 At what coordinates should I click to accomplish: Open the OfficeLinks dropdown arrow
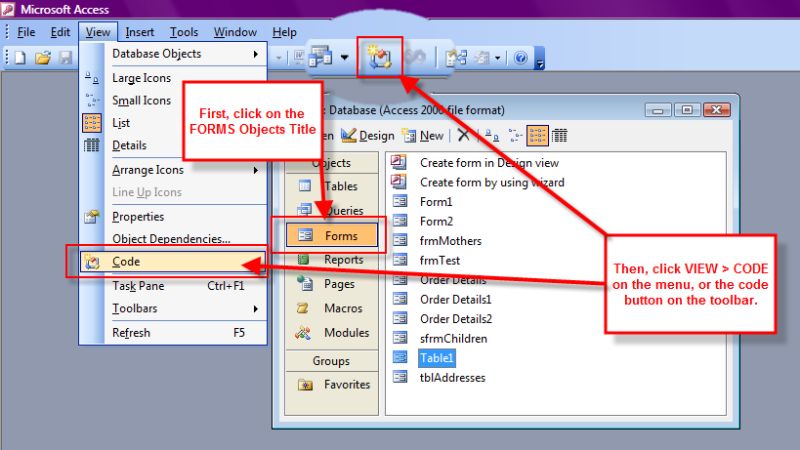[x=345, y=57]
